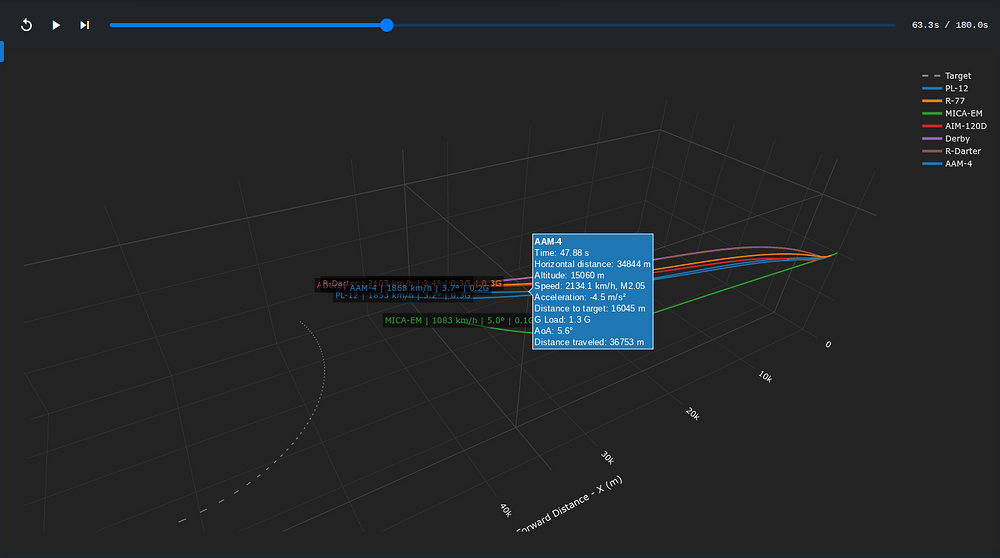Start playback with the play button
The height and width of the screenshot is (558, 1000).
tap(56, 25)
